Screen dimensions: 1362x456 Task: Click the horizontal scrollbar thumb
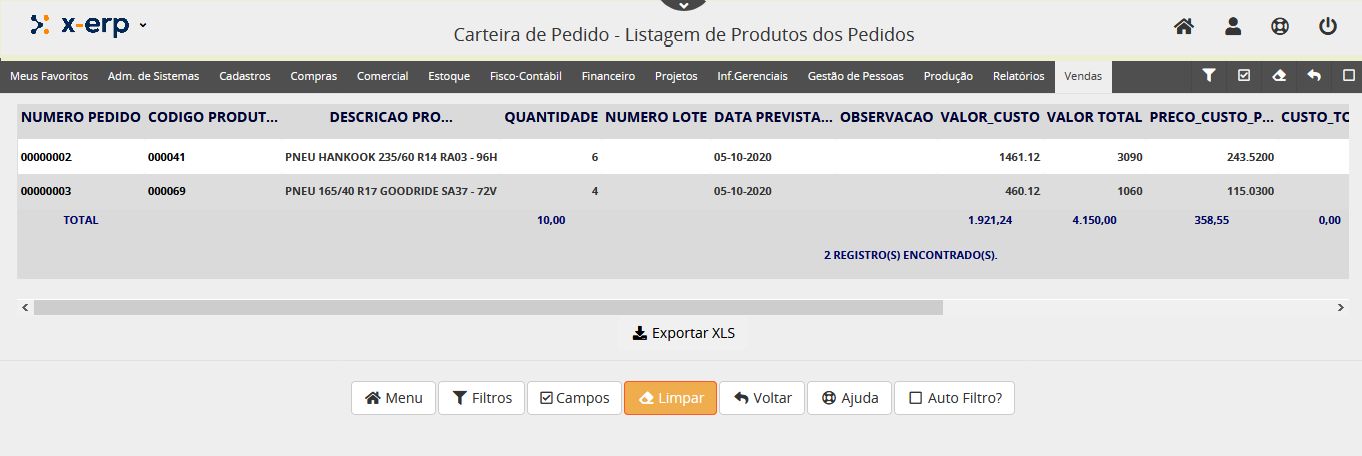tap(488, 308)
